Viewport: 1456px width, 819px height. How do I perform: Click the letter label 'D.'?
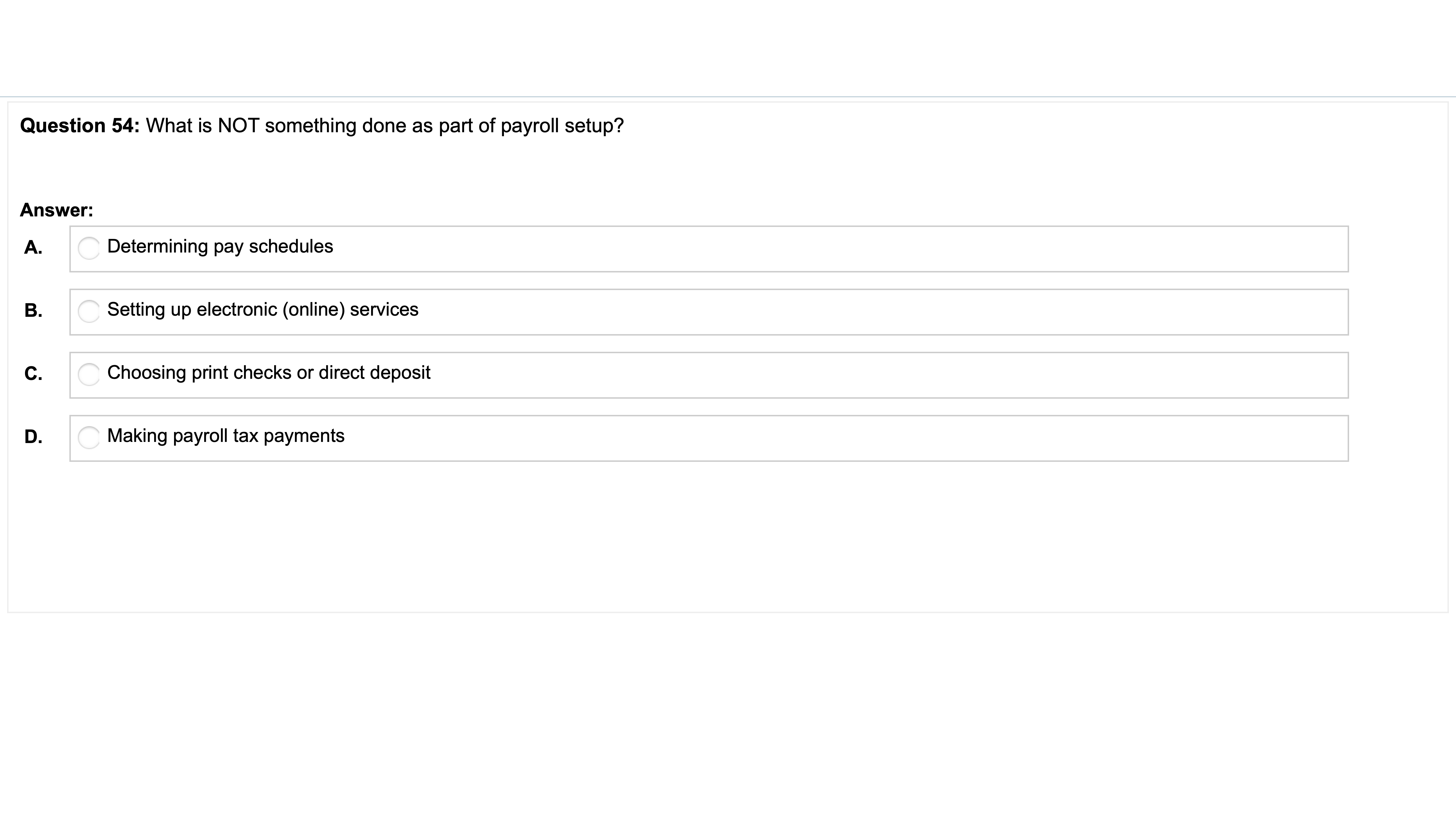tap(33, 436)
